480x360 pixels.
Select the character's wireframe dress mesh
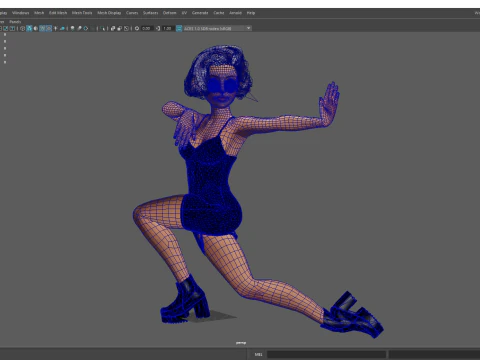210,187
